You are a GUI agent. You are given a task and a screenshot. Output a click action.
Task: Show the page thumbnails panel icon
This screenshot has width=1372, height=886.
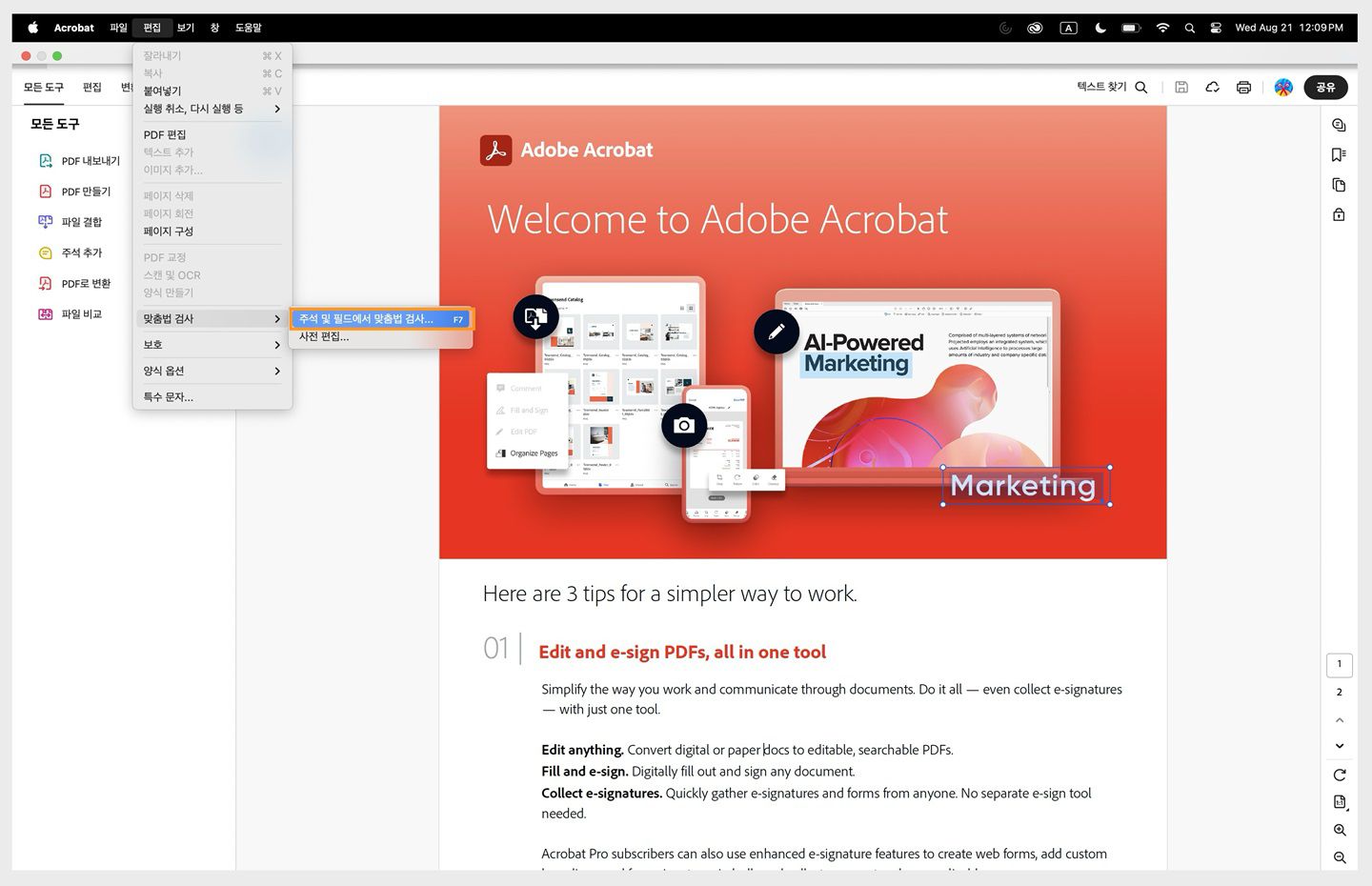coord(1339,185)
